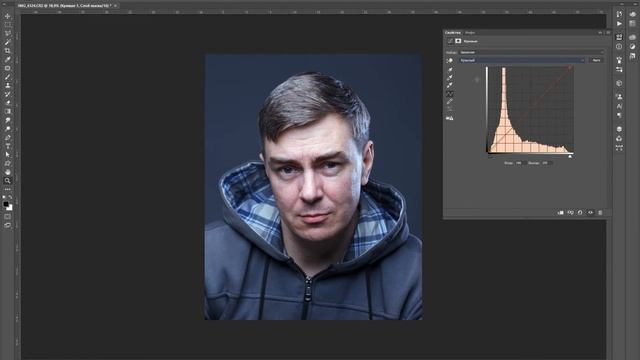This screenshot has height=360, width=640.
Task: Click the smooth curve values icon
Action: tap(450, 109)
